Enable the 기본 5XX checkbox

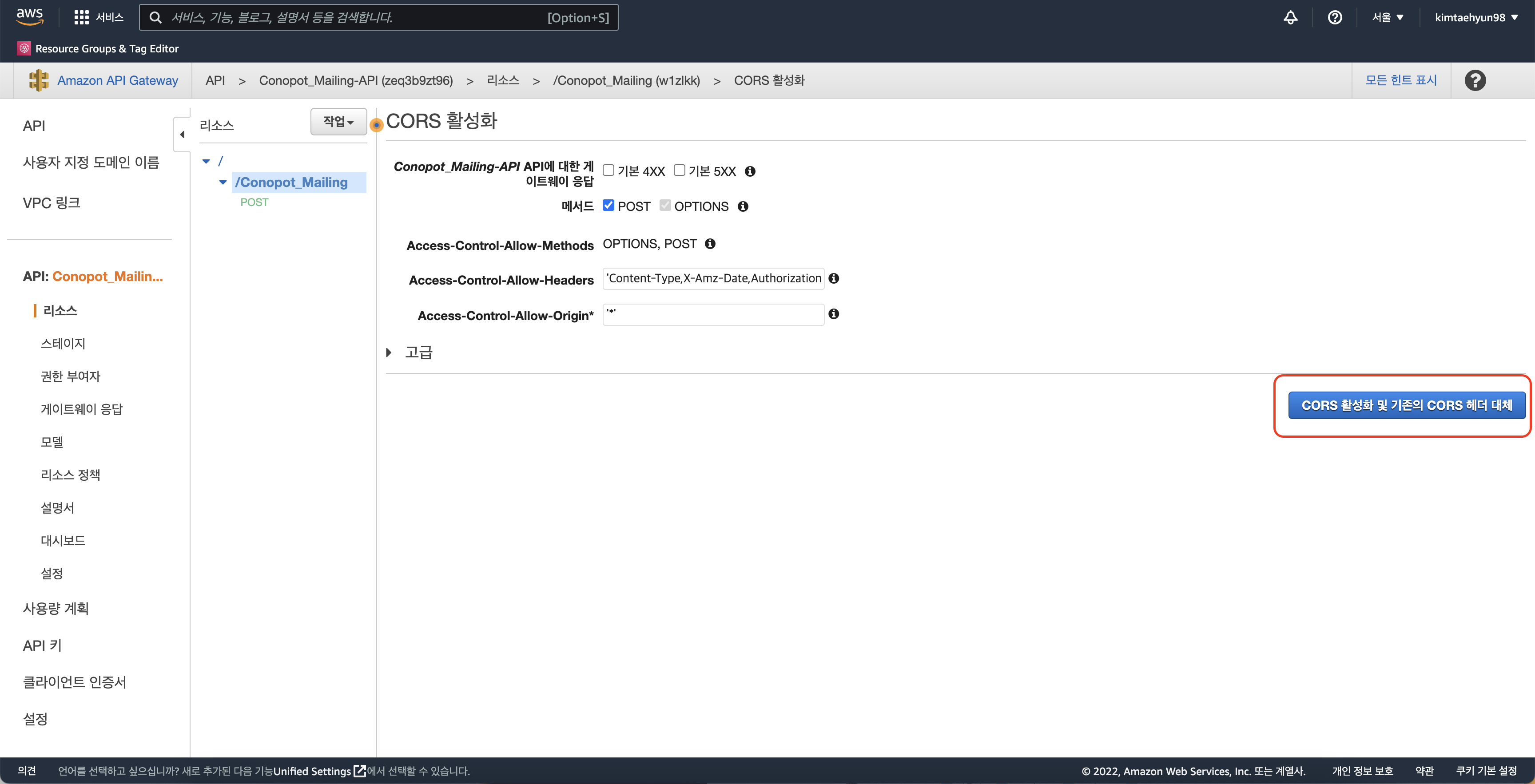click(679, 170)
